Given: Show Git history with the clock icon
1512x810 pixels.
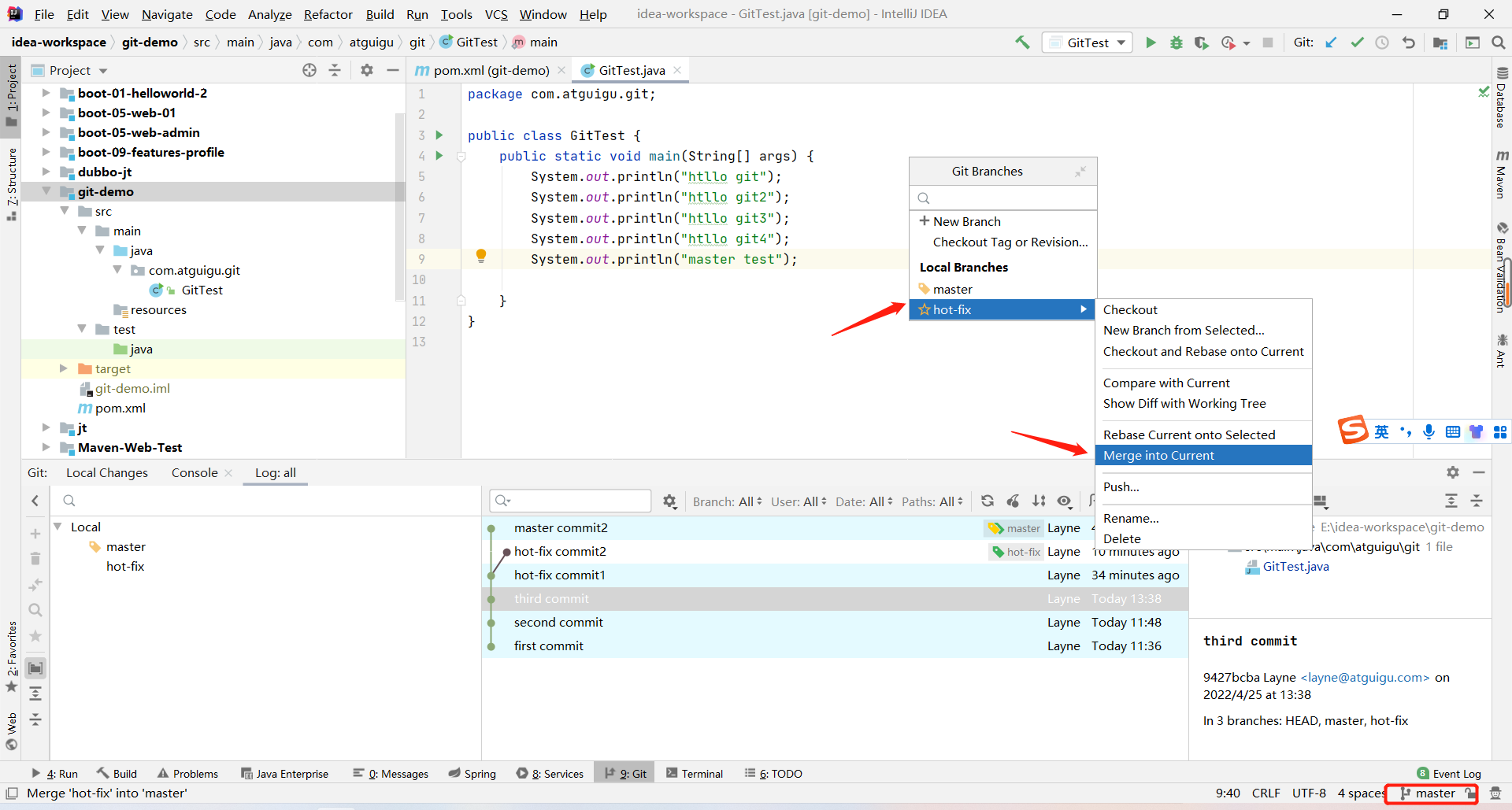Looking at the screenshot, I should click(1382, 43).
